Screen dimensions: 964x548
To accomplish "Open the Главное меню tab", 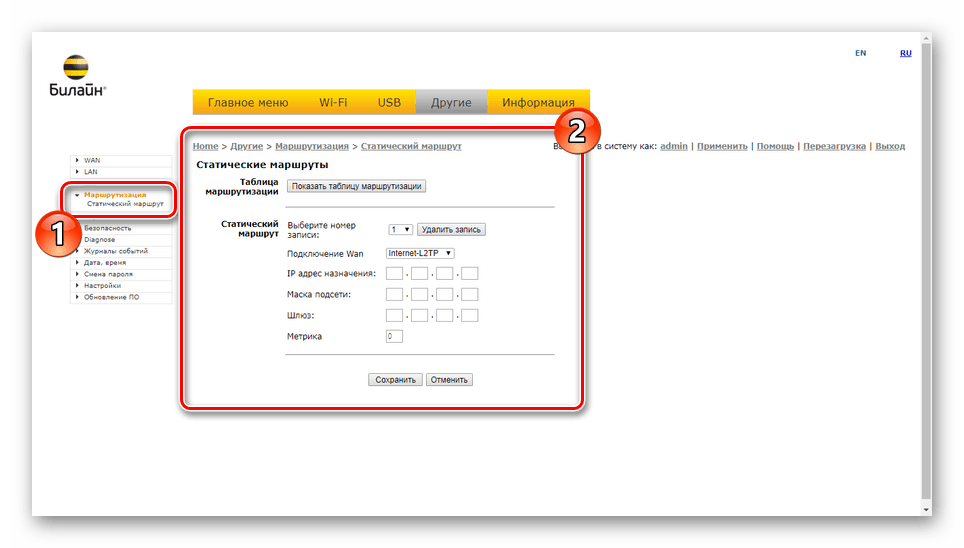I will pos(248,102).
